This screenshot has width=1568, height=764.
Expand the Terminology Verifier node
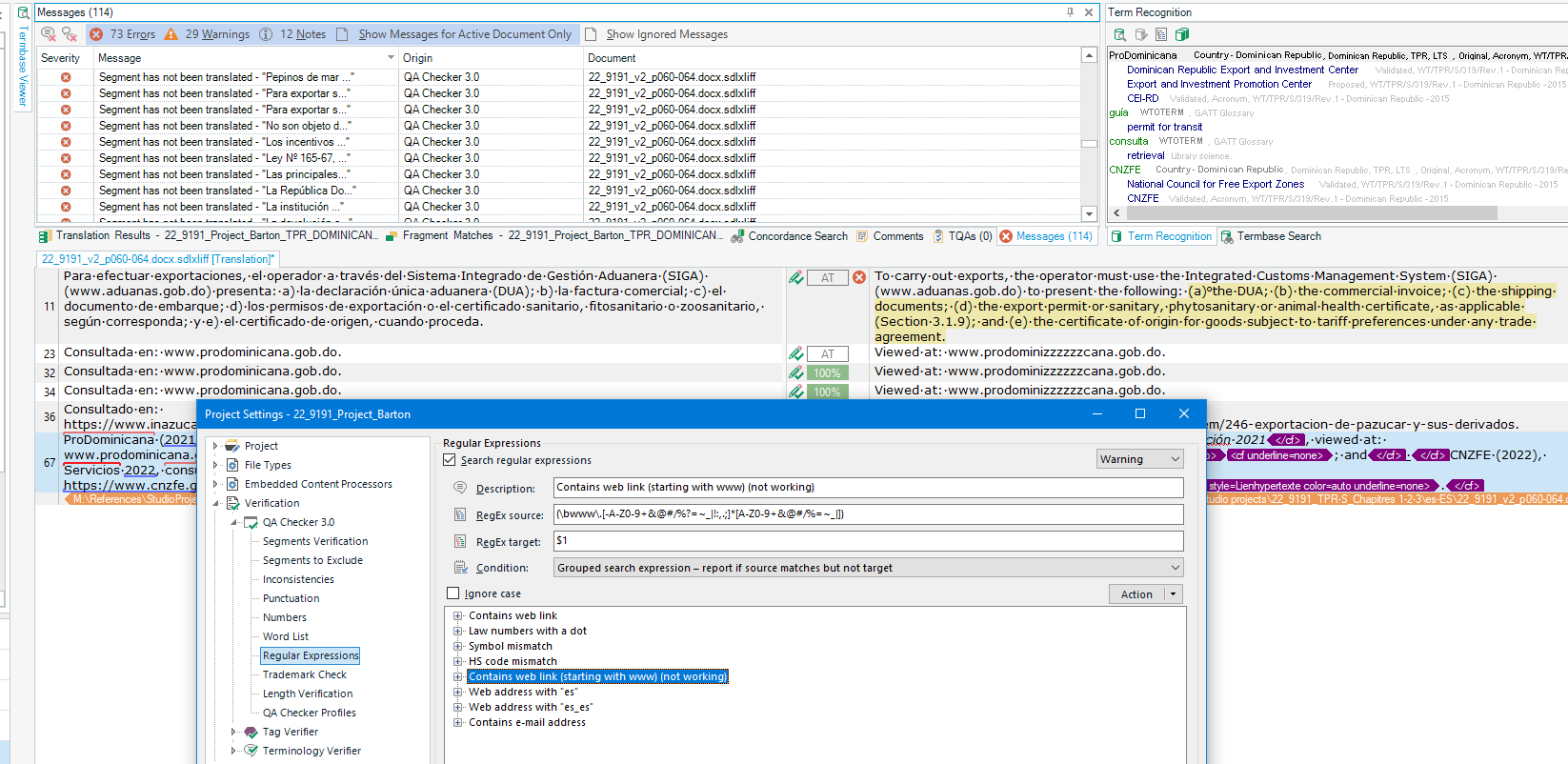point(233,751)
